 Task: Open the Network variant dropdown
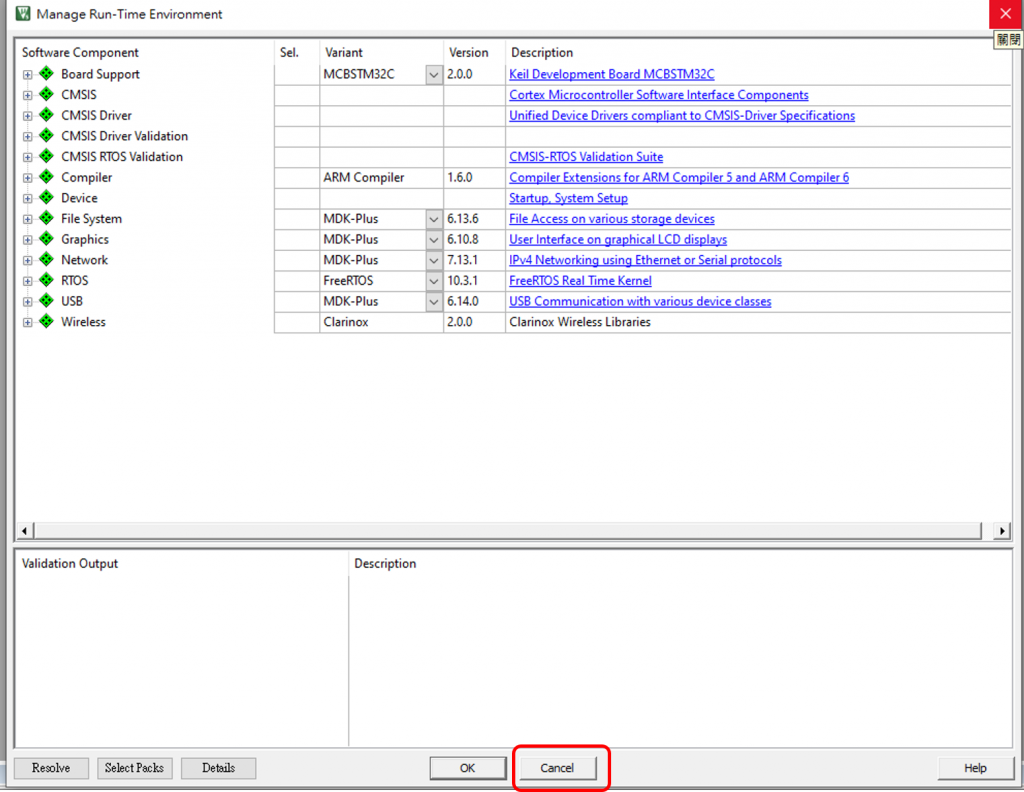(x=434, y=261)
